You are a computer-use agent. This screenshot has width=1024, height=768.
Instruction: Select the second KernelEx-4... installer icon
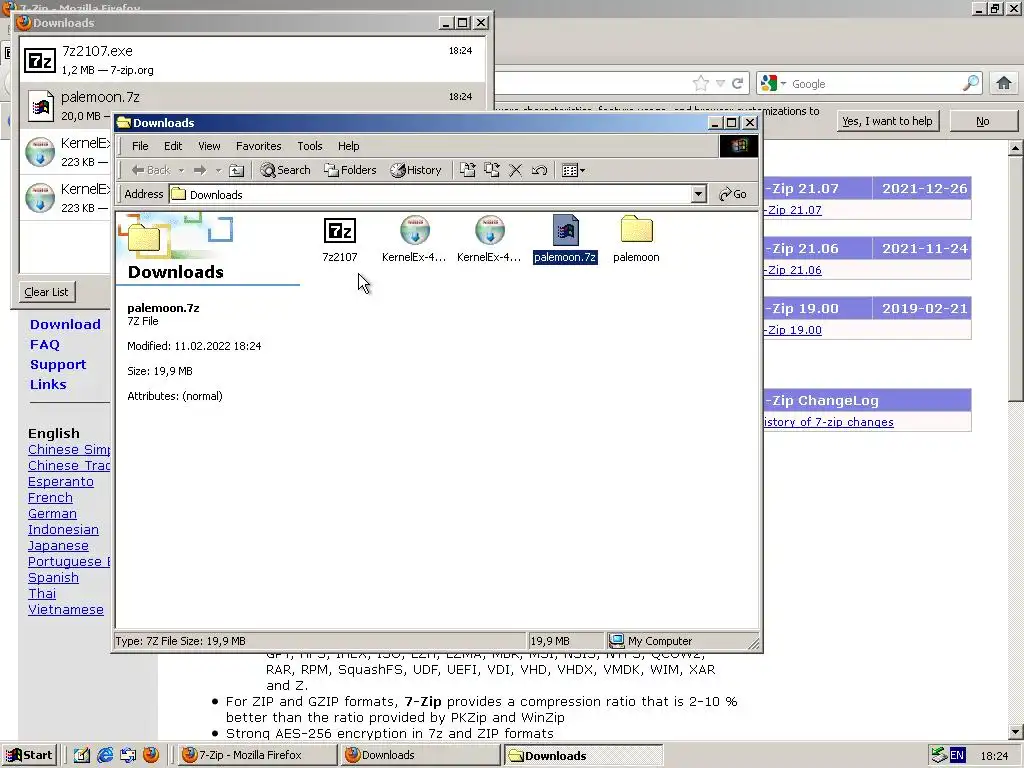pyautogui.click(x=490, y=230)
